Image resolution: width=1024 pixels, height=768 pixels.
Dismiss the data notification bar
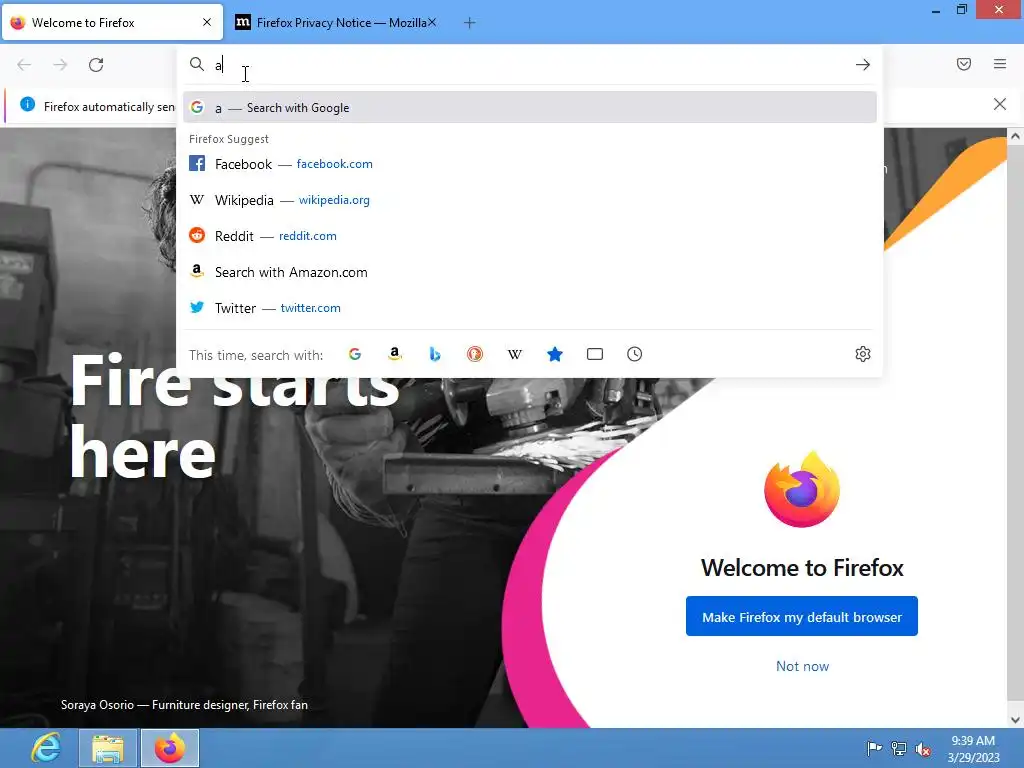(1000, 104)
